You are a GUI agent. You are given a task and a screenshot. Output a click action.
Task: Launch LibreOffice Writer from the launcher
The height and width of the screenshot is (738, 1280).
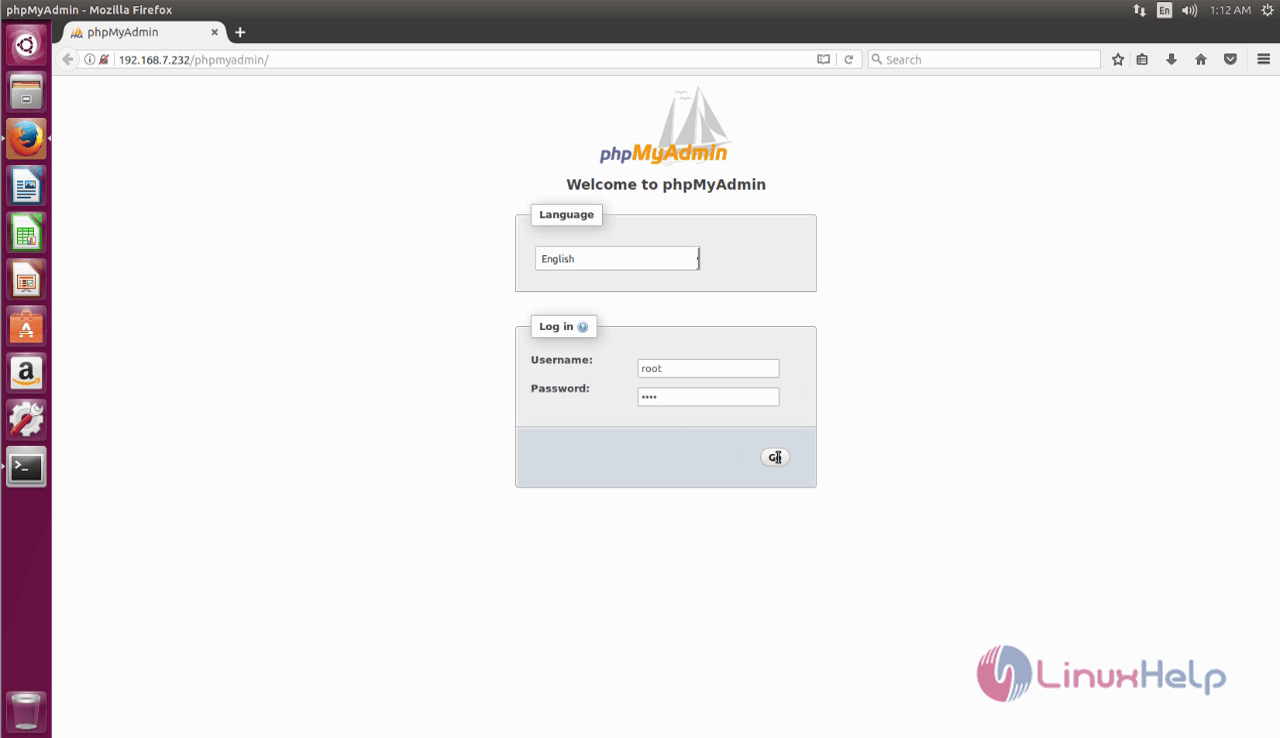pyautogui.click(x=26, y=186)
